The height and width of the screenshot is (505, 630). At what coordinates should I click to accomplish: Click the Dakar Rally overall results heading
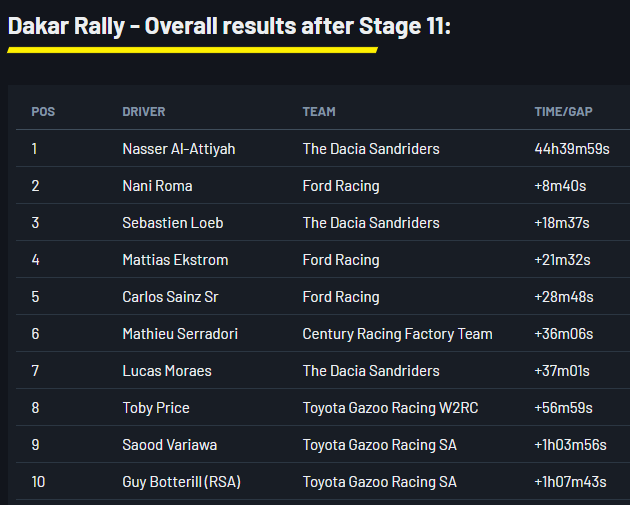(x=229, y=26)
